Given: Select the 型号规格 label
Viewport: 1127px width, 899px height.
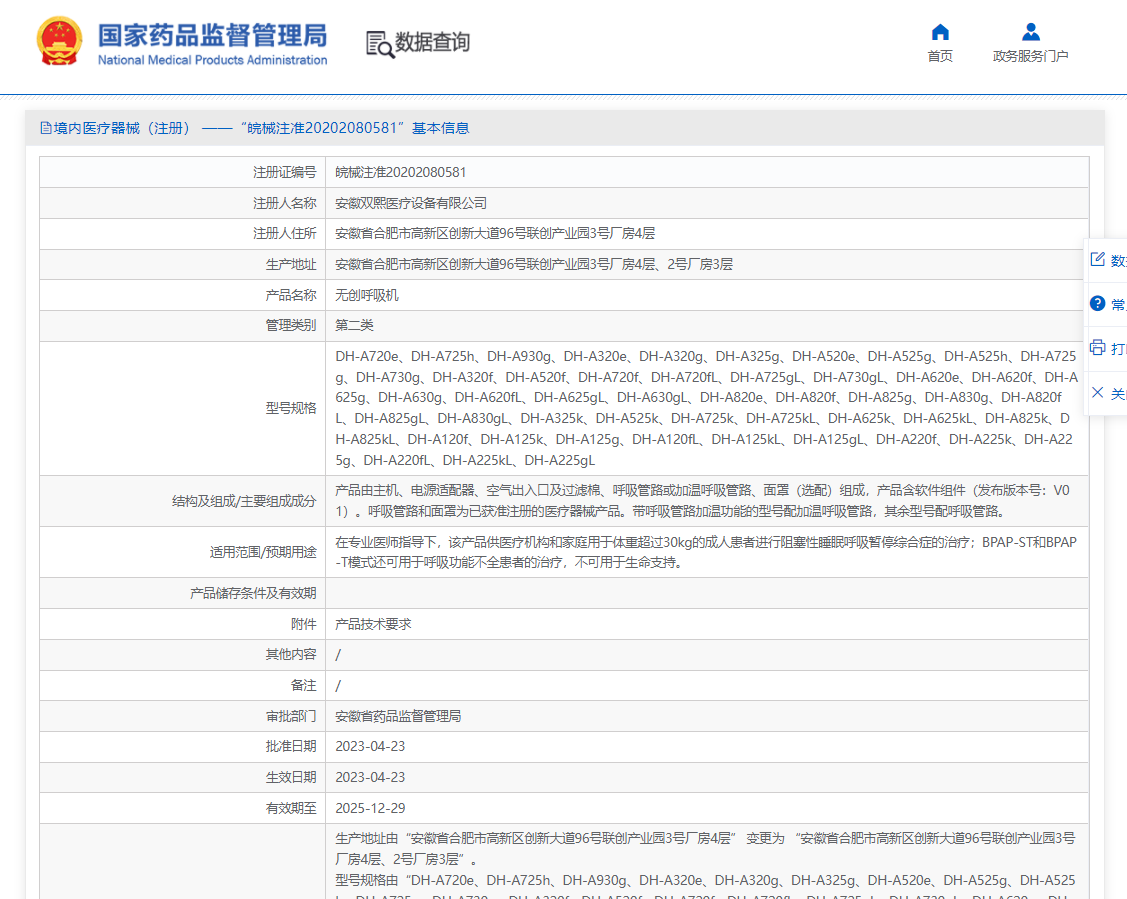Looking at the screenshot, I should click(291, 408).
